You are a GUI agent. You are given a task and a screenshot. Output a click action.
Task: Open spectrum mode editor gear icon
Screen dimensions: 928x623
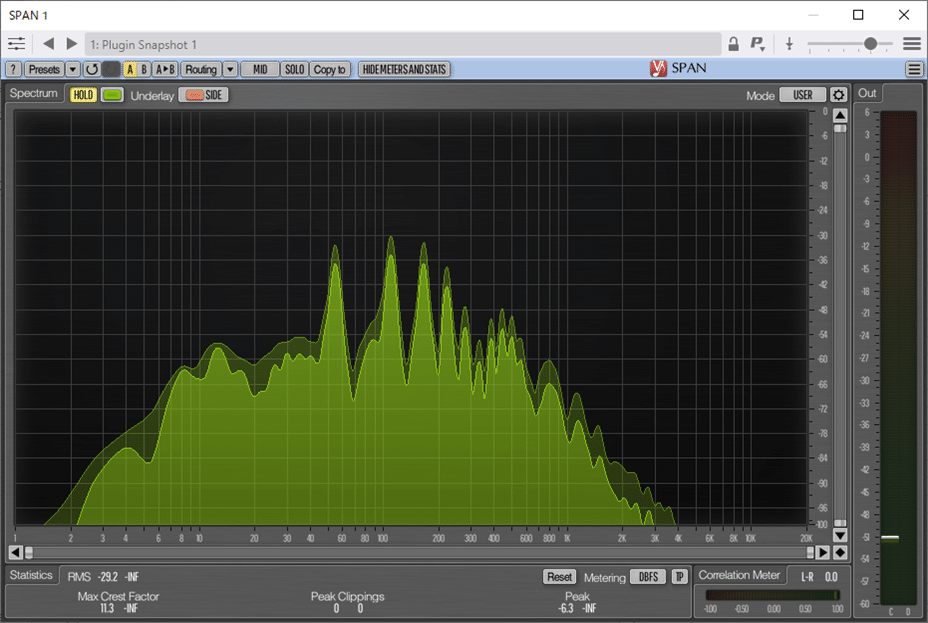(x=838, y=95)
